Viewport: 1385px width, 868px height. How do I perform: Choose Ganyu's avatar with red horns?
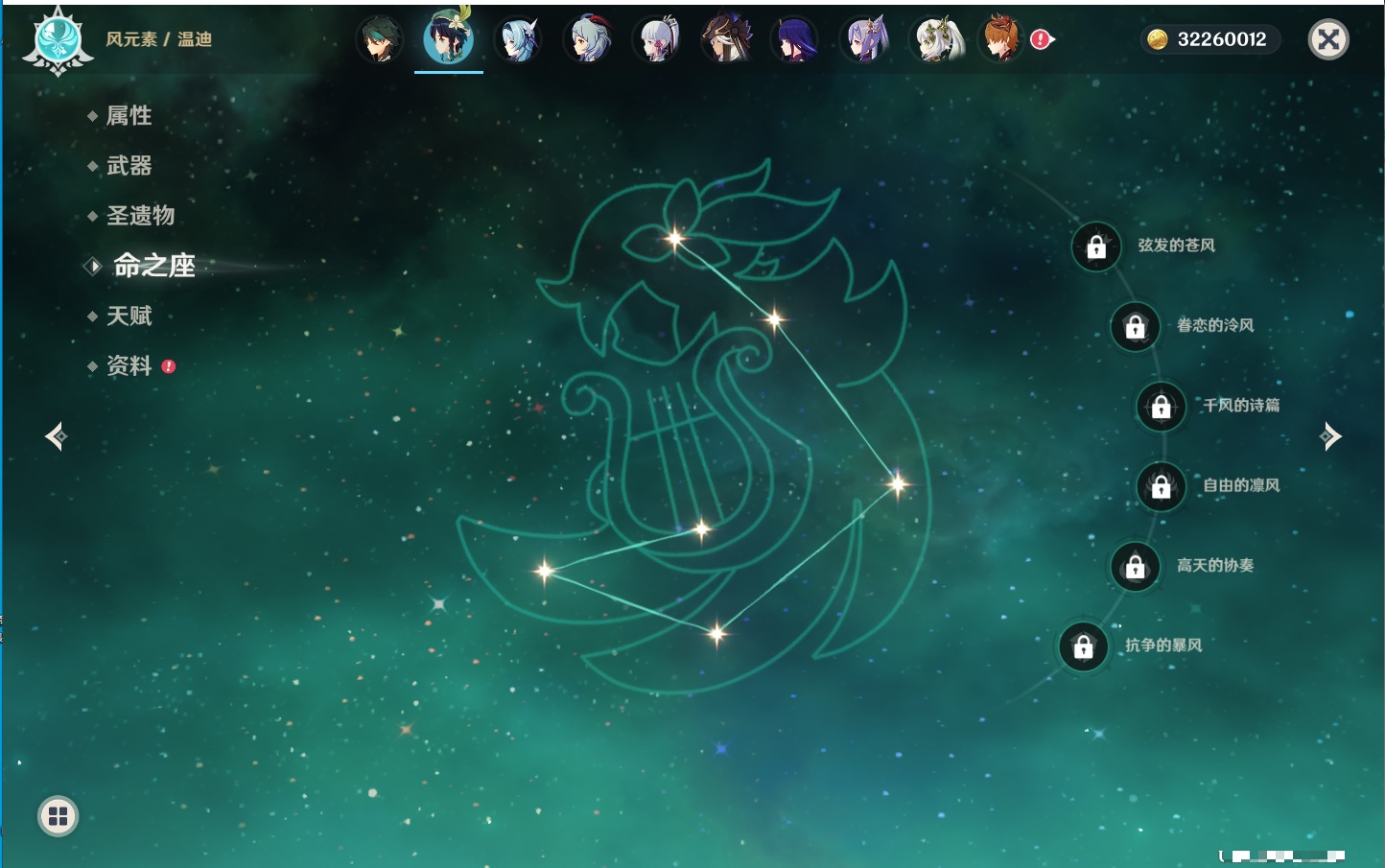[x=588, y=40]
